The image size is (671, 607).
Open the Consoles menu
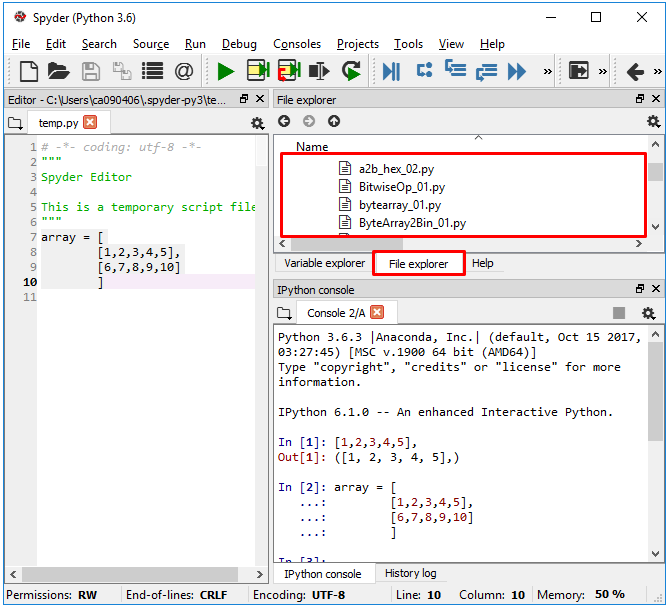(297, 44)
